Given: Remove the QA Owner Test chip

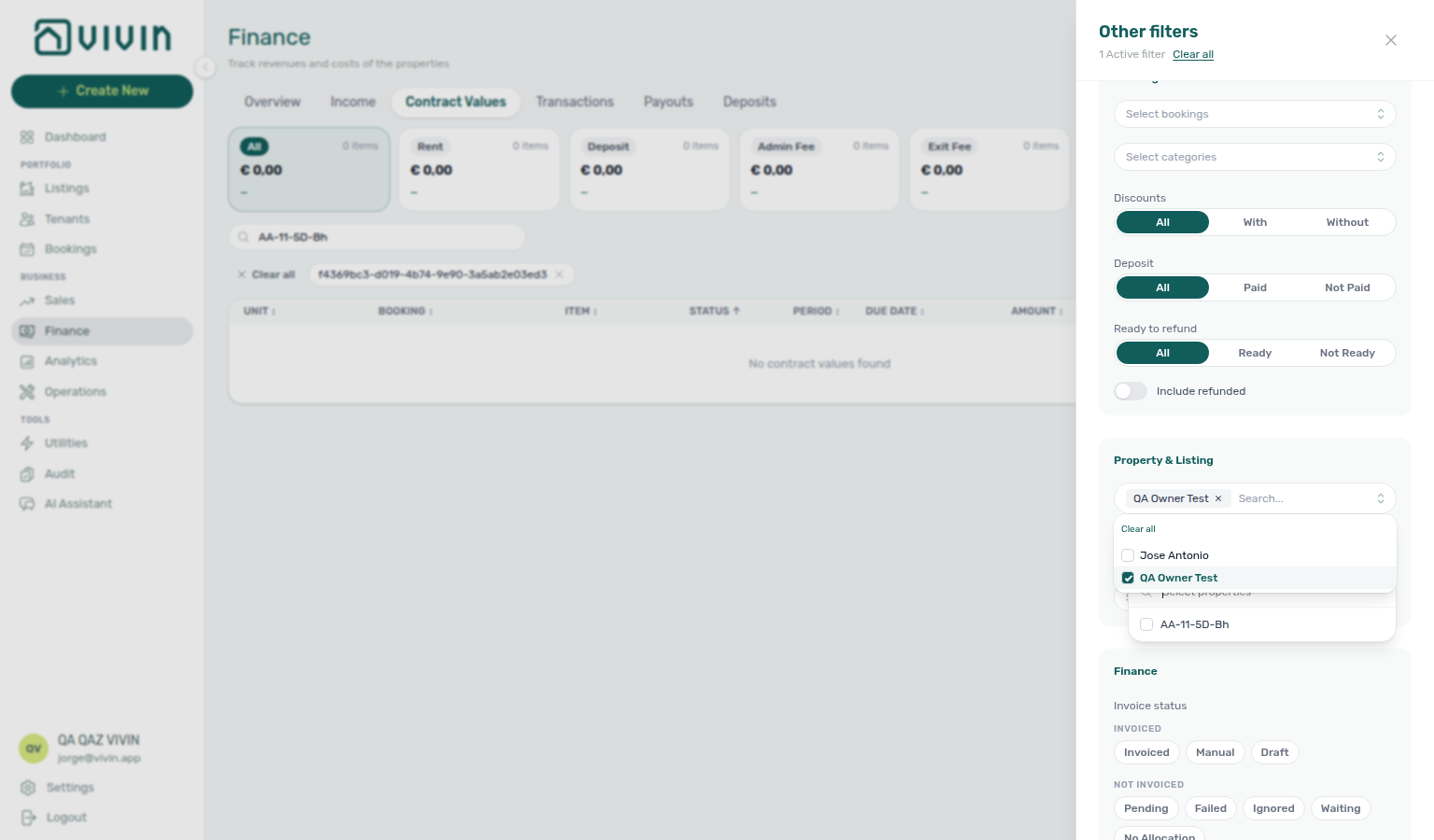Looking at the screenshot, I should pos(1218,498).
